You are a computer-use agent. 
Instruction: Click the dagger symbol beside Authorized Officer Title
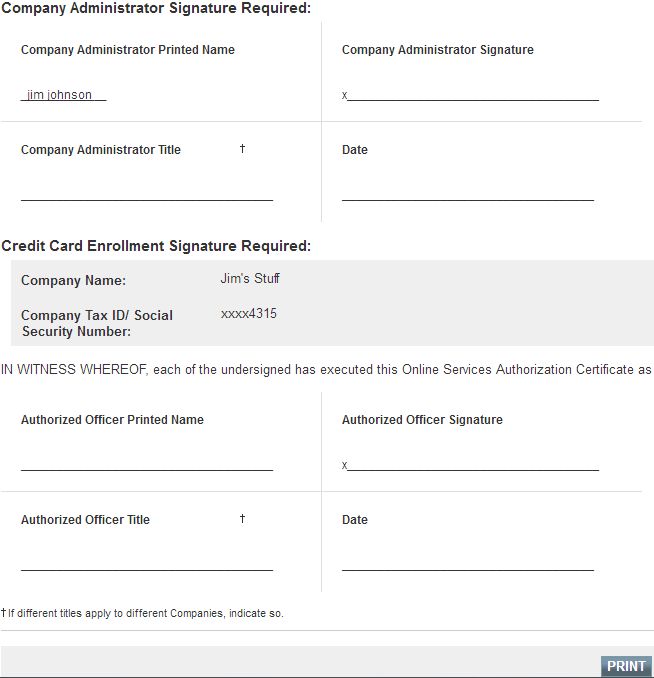pos(242,518)
